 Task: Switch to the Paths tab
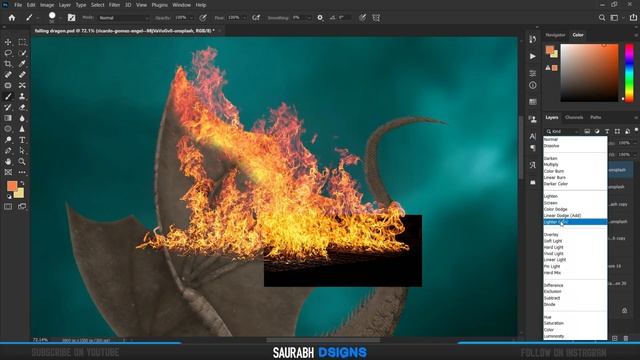(x=596, y=118)
